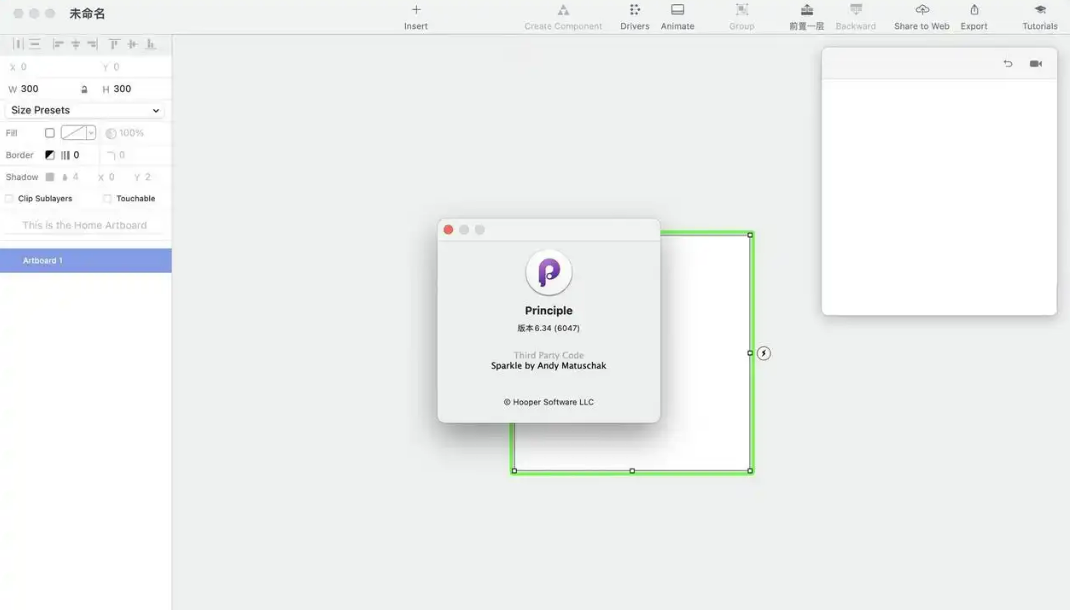Click the fill opacity 100% field

click(x=132, y=133)
